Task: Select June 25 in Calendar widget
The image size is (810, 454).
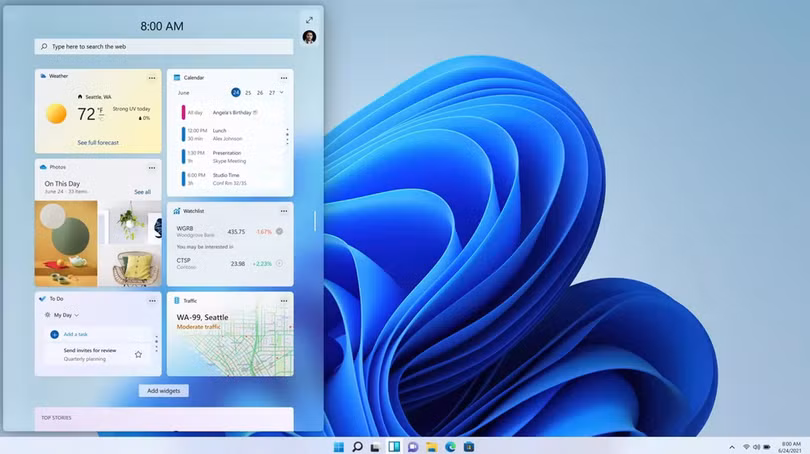Action: click(x=248, y=93)
